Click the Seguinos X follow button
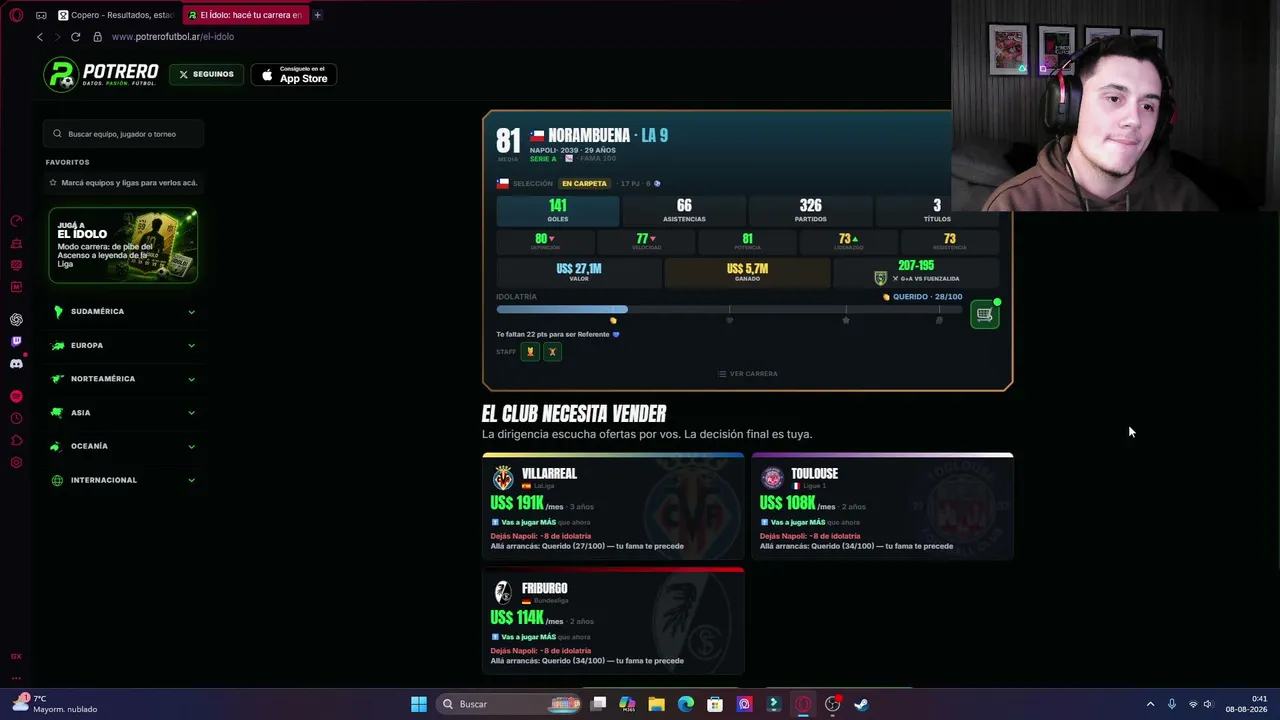This screenshot has width=1280, height=720. point(207,75)
